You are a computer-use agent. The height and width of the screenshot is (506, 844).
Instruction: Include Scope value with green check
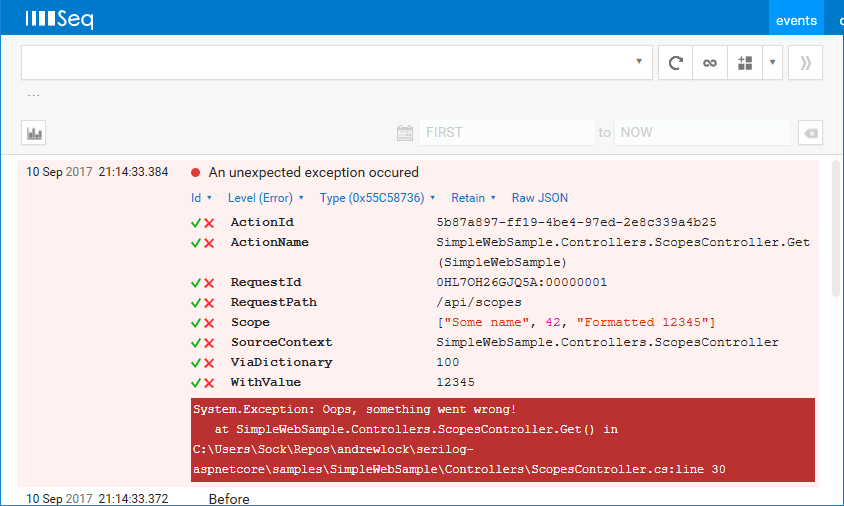[196, 322]
